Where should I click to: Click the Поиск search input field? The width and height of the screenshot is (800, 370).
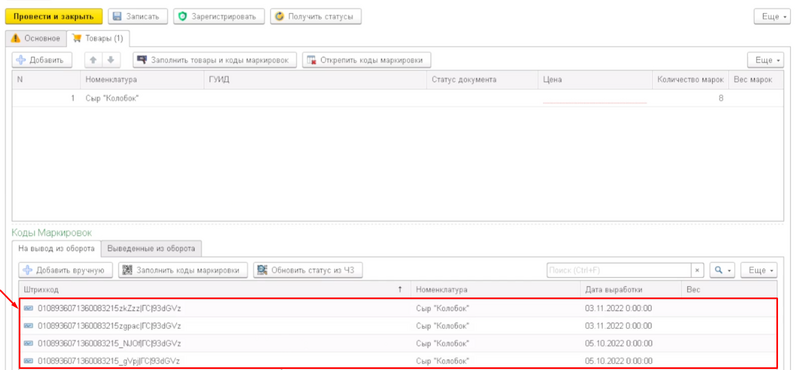[618, 270]
